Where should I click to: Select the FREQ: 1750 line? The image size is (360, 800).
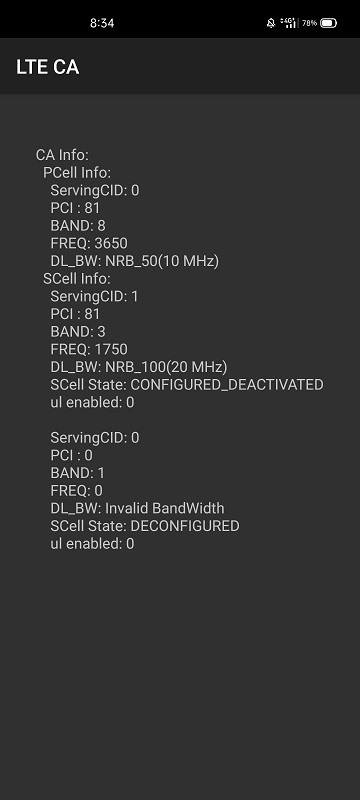[x=89, y=349]
